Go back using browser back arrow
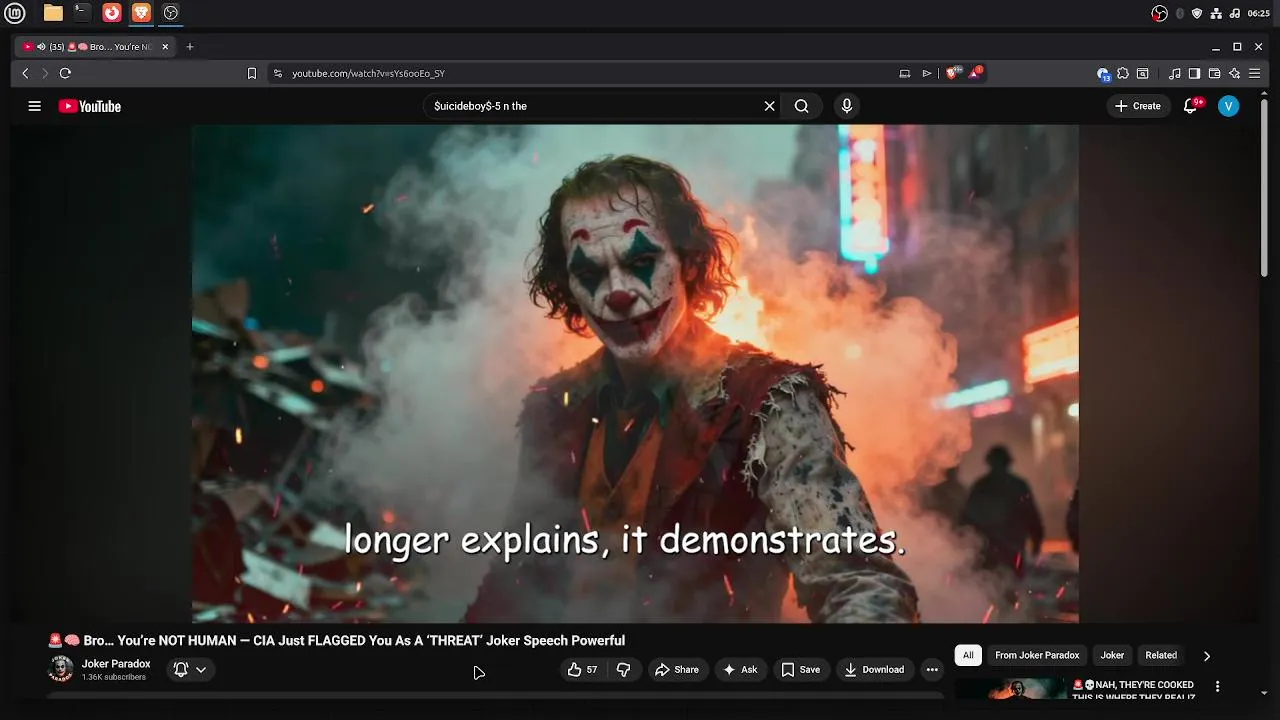The width and height of the screenshot is (1280, 720). coord(26,73)
